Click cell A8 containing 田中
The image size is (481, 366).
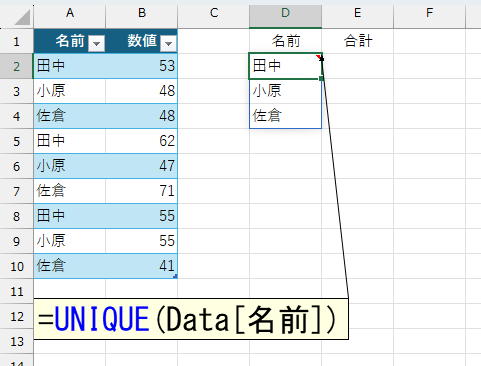70,216
